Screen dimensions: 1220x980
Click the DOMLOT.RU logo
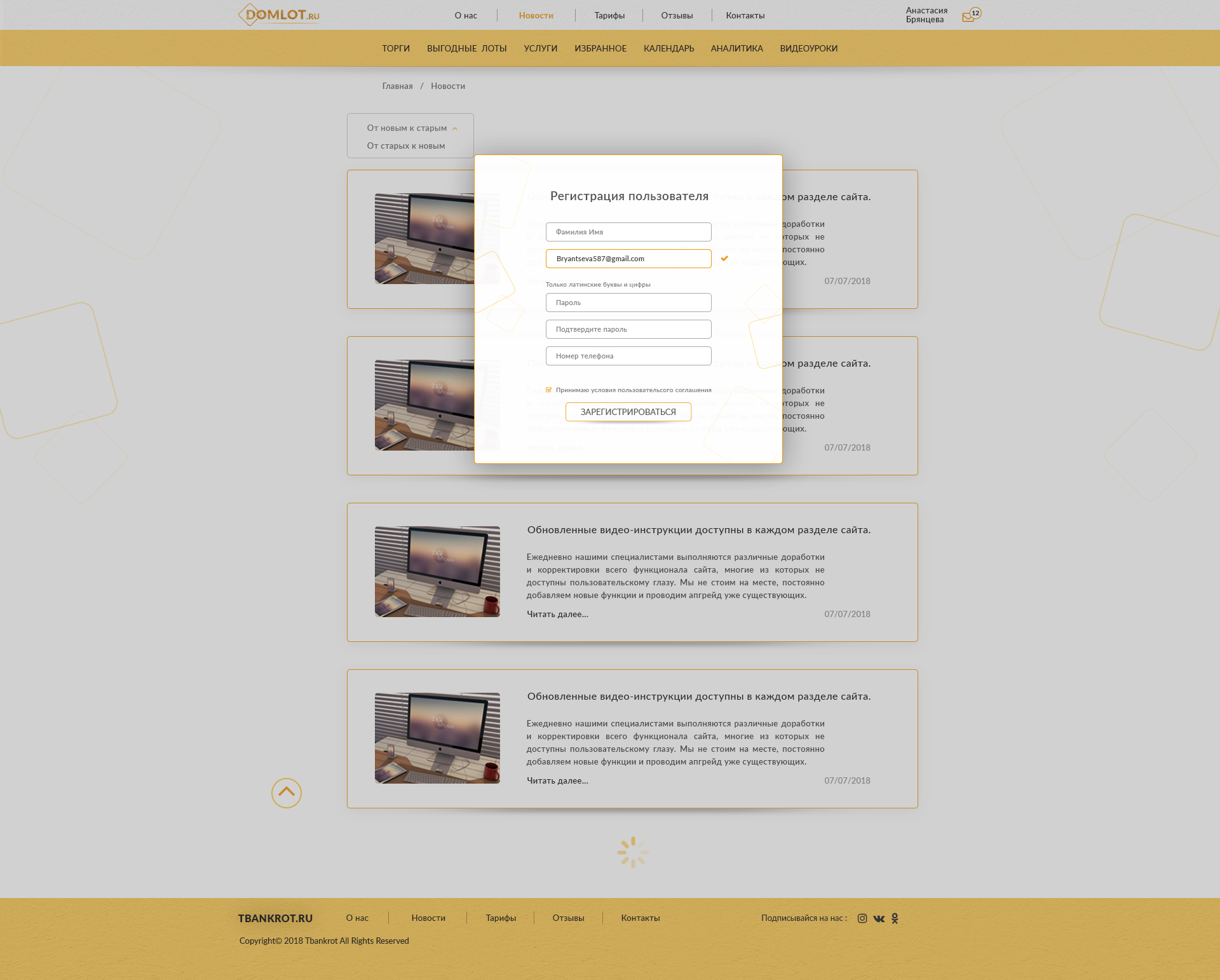point(279,15)
